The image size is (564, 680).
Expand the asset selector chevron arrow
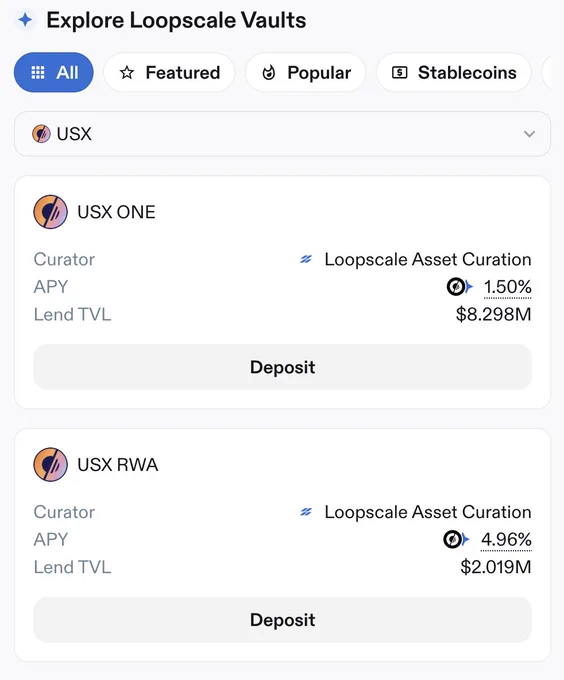pyautogui.click(x=529, y=134)
